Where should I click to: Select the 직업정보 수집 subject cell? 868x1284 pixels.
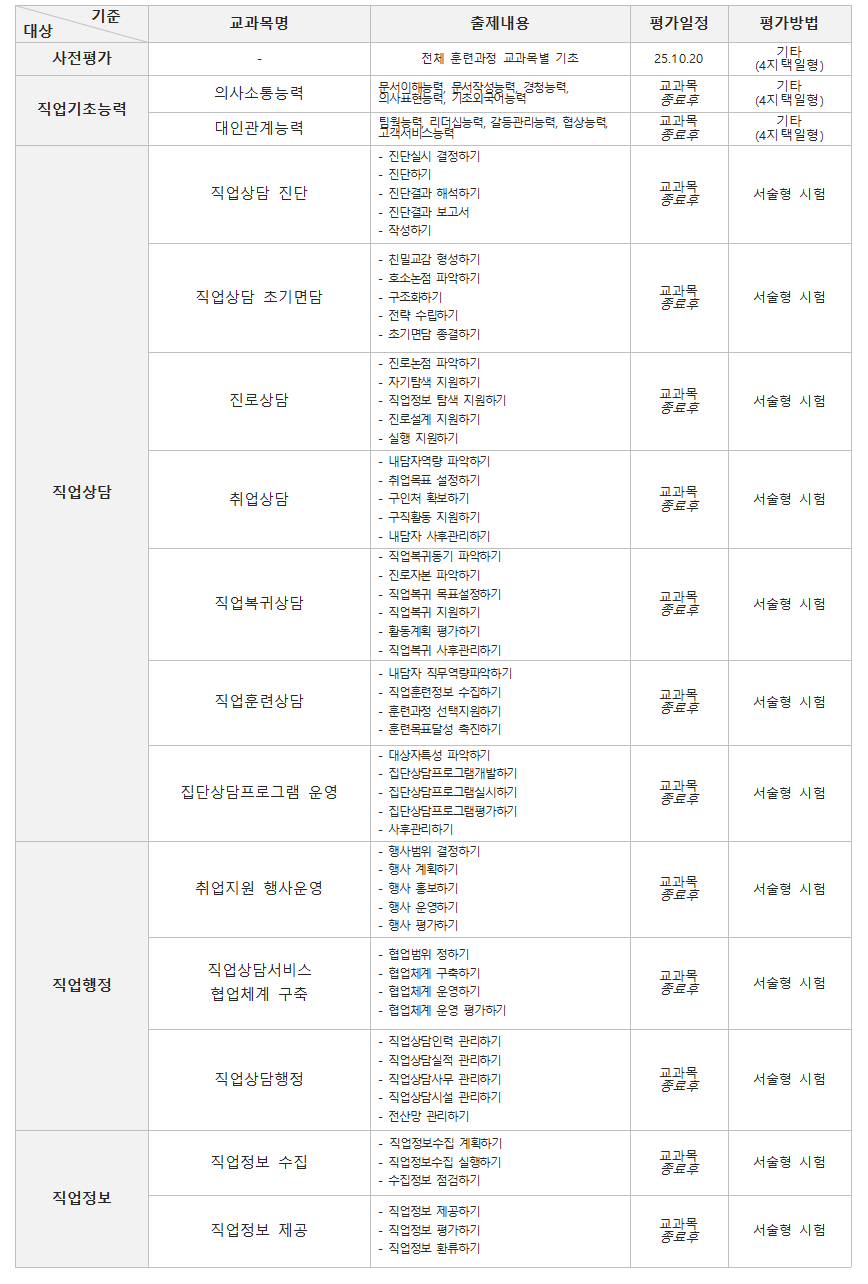[259, 1162]
